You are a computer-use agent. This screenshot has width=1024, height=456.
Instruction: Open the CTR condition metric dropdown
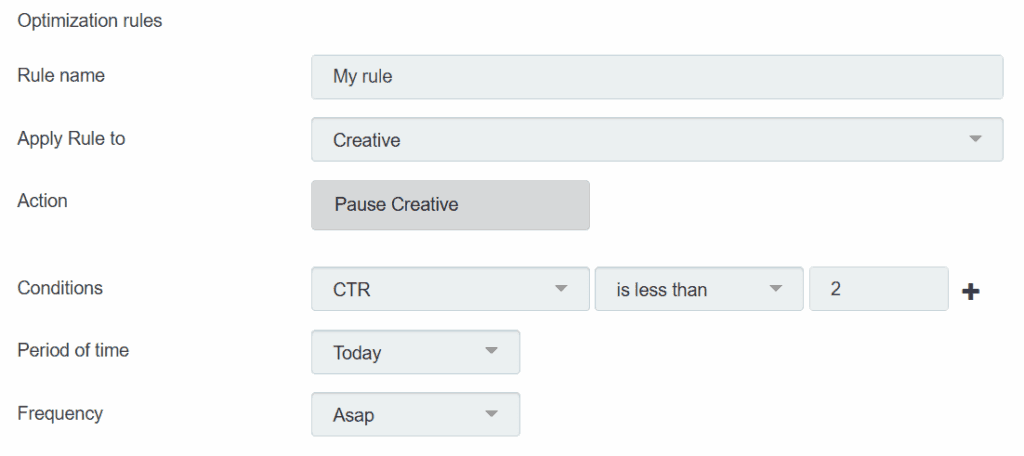450,289
